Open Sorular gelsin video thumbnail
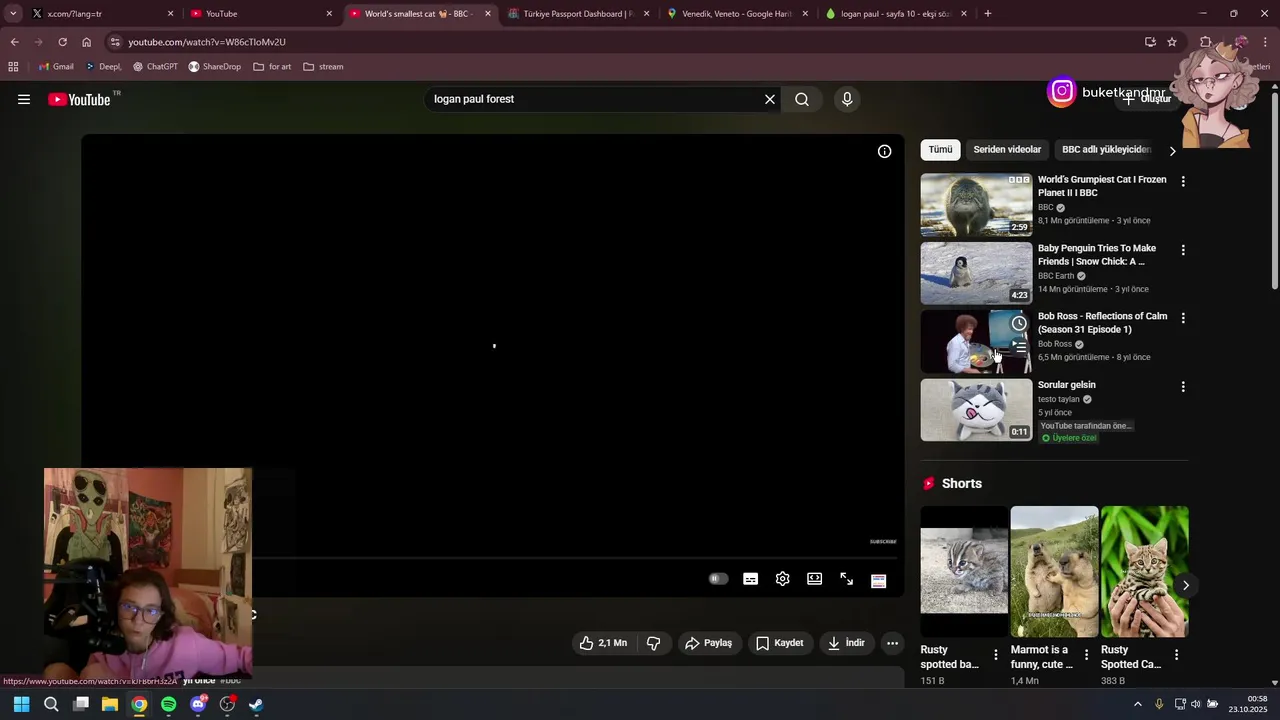This screenshot has height=720, width=1280. point(976,410)
